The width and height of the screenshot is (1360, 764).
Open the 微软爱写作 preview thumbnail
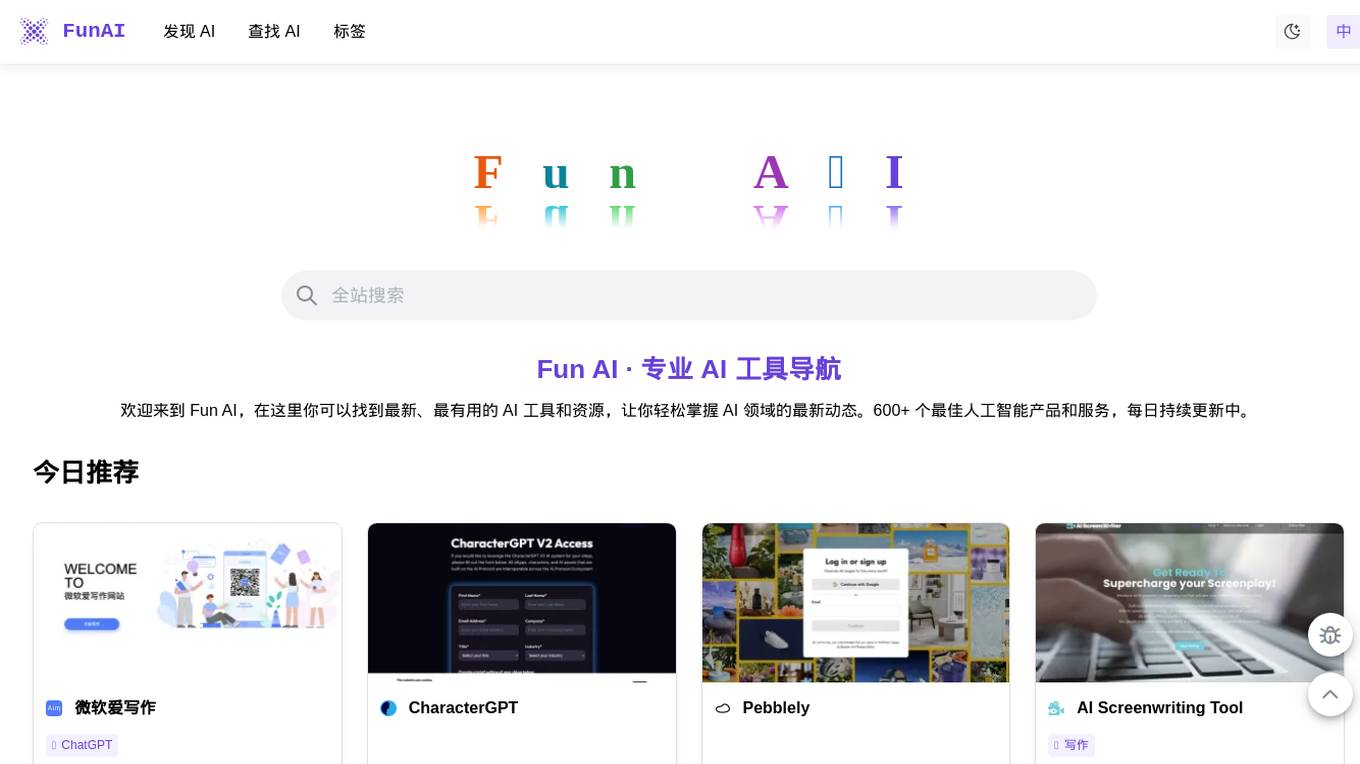188,603
